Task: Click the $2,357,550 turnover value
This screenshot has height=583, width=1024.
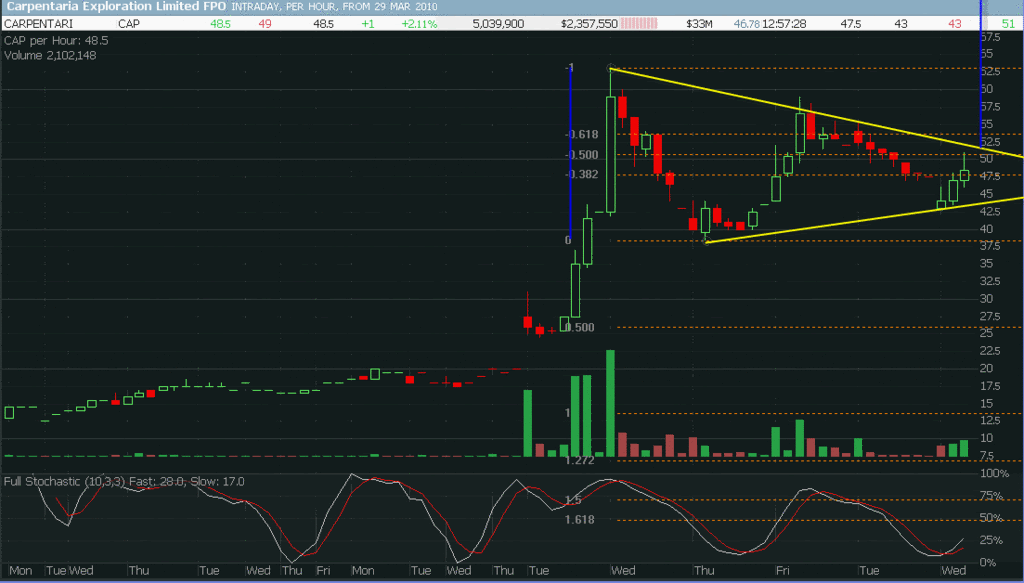Action: 589,24
